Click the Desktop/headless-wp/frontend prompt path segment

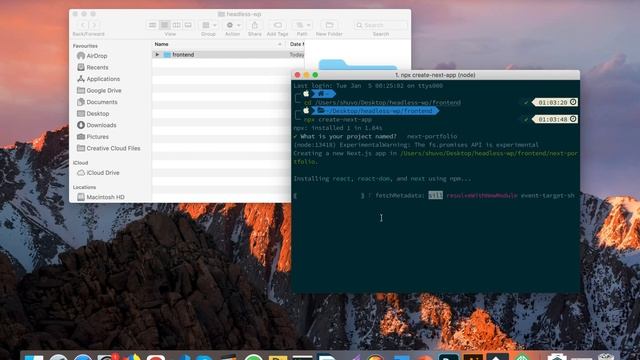(375, 111)
